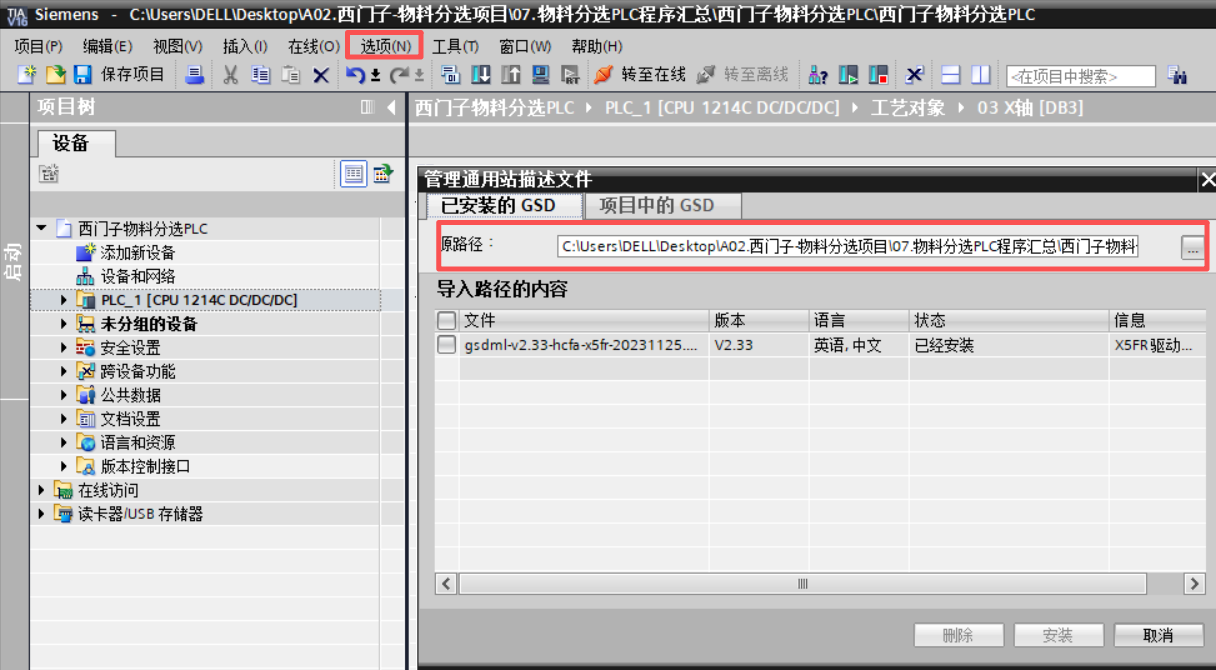1216x670 pixels.
Task: Click project tree column view icon
Action: click(x=367, y=107)
